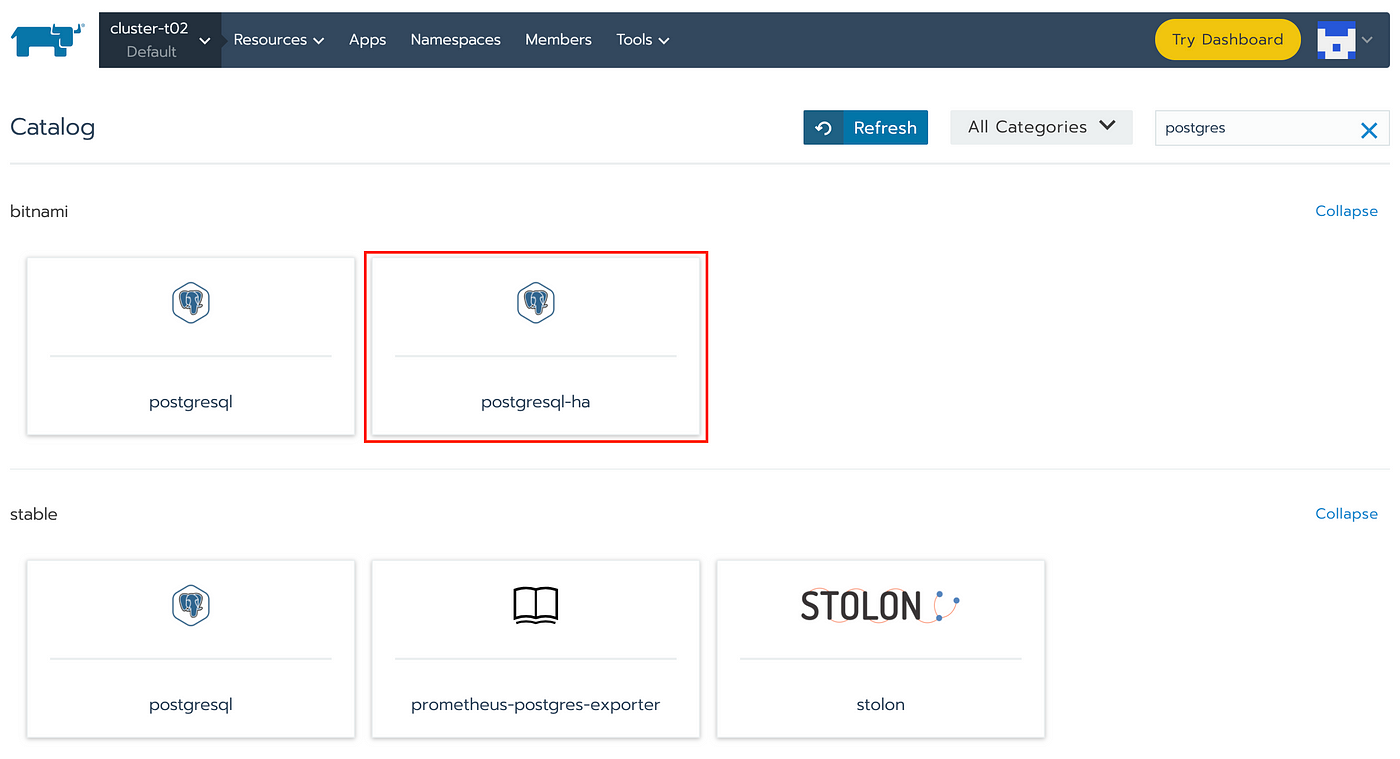Click the stable catalog heading
1400x759 pixels.
[34, 514]
